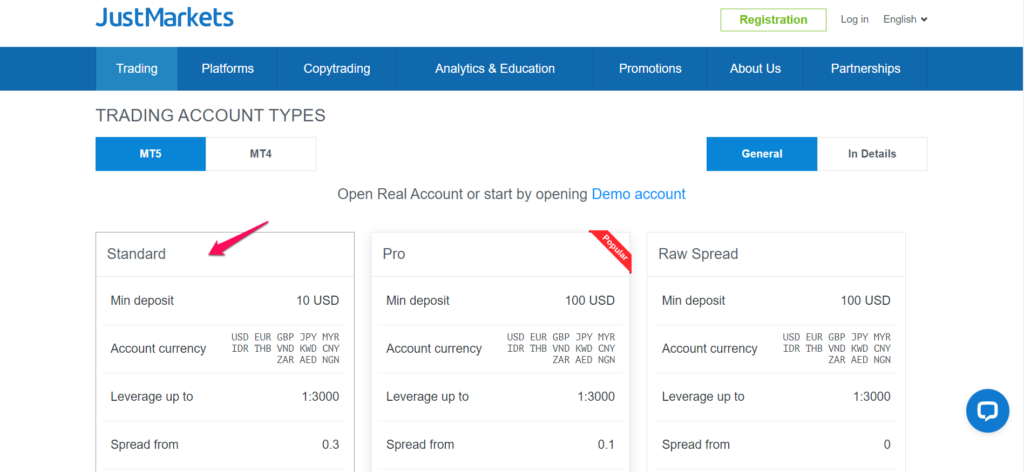Click Raw Spread's Account currency label
The width and height of the screenshot is (1024, 472).
709,349
